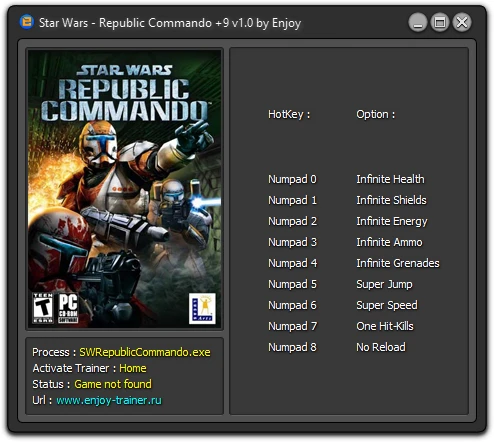Click the 'Activate Trainer :' label
Image resolution: width=494 pixels, height=442 pixels.
point(74,368)
